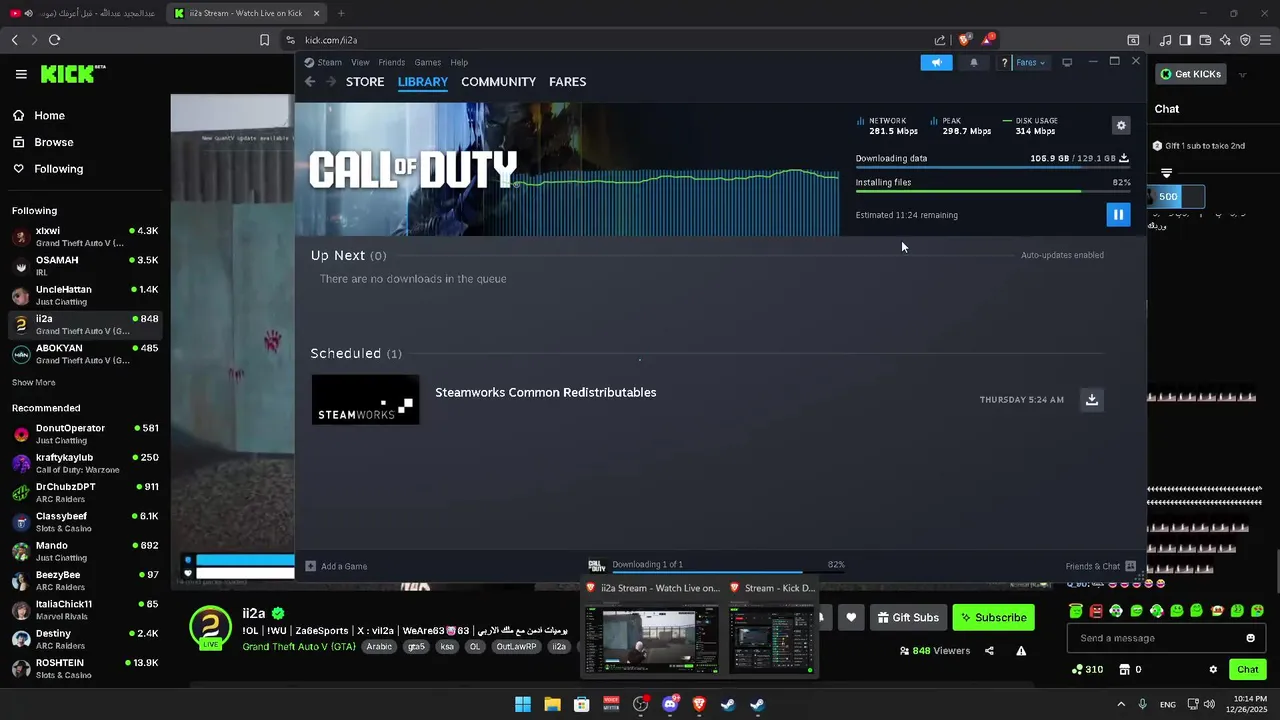Open Brave Leo AI sparkle icon
The image size is (1280, 720).
pos(1225,40)
